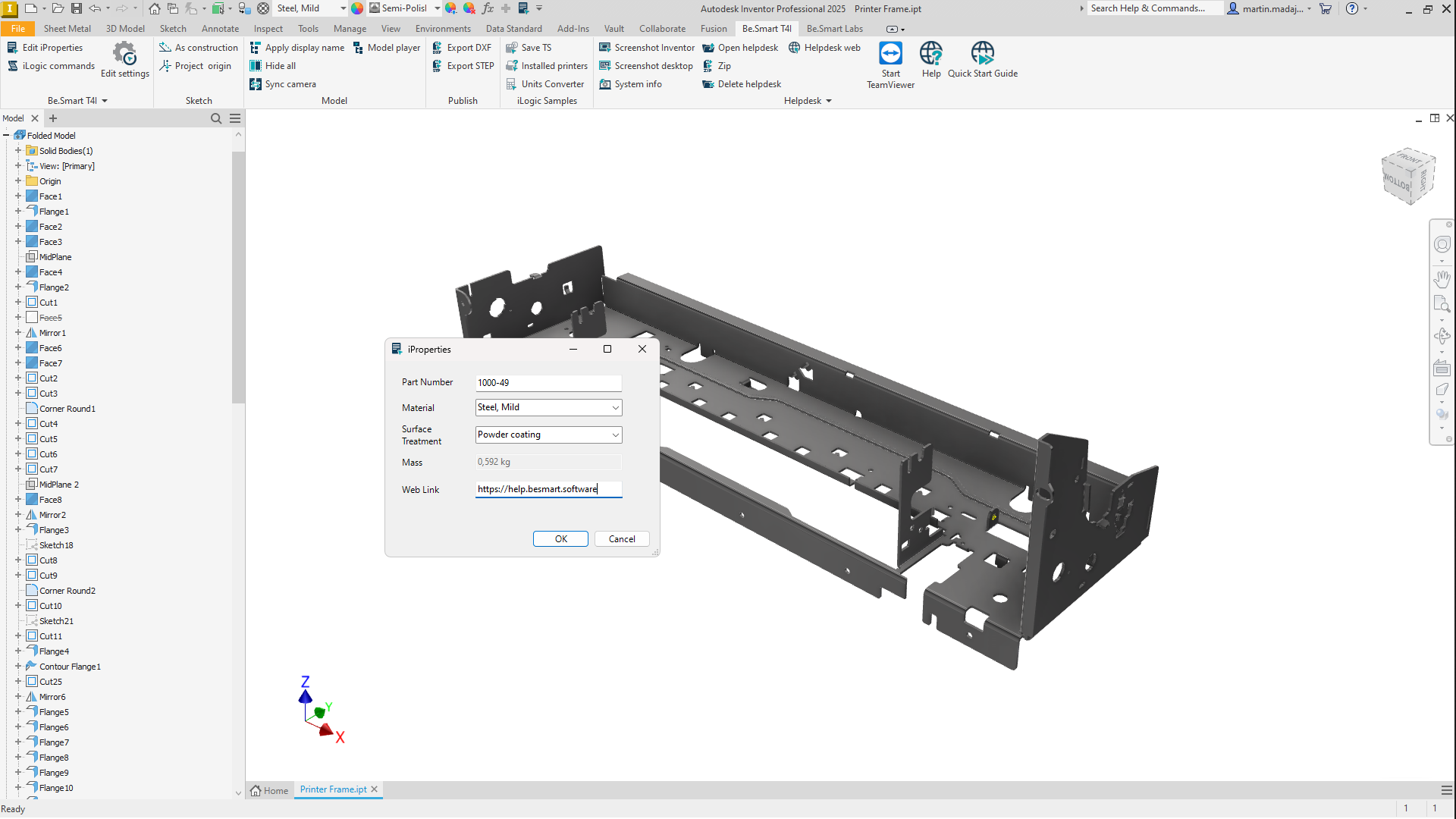
Task: Click the Screenshot Inventor command
Action: 647,48
